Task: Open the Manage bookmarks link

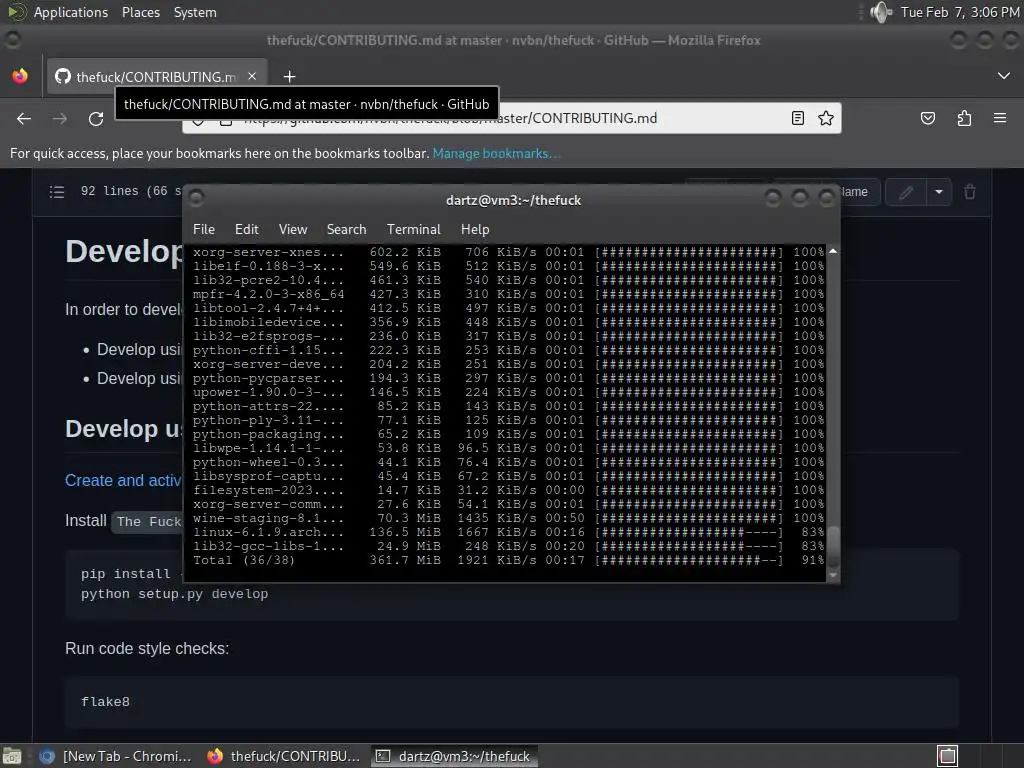Action: click(496, 153)
